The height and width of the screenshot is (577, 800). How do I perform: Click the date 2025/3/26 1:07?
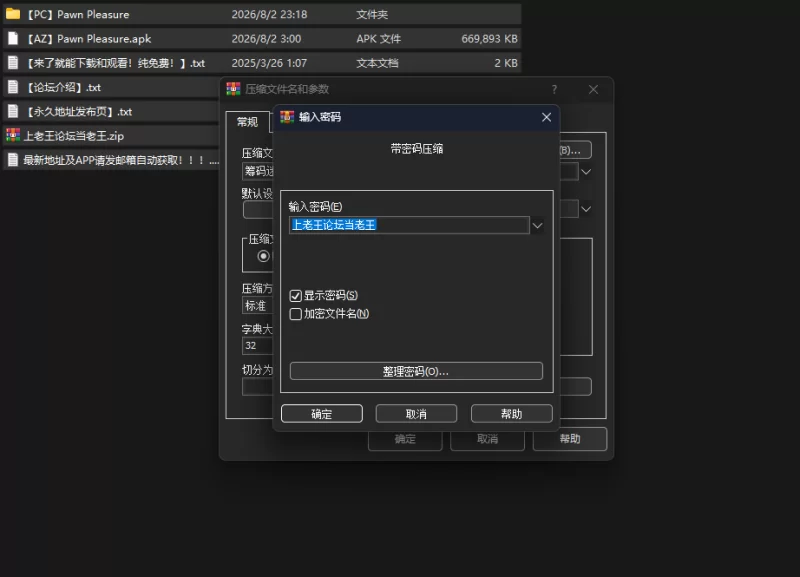point(269,63)
